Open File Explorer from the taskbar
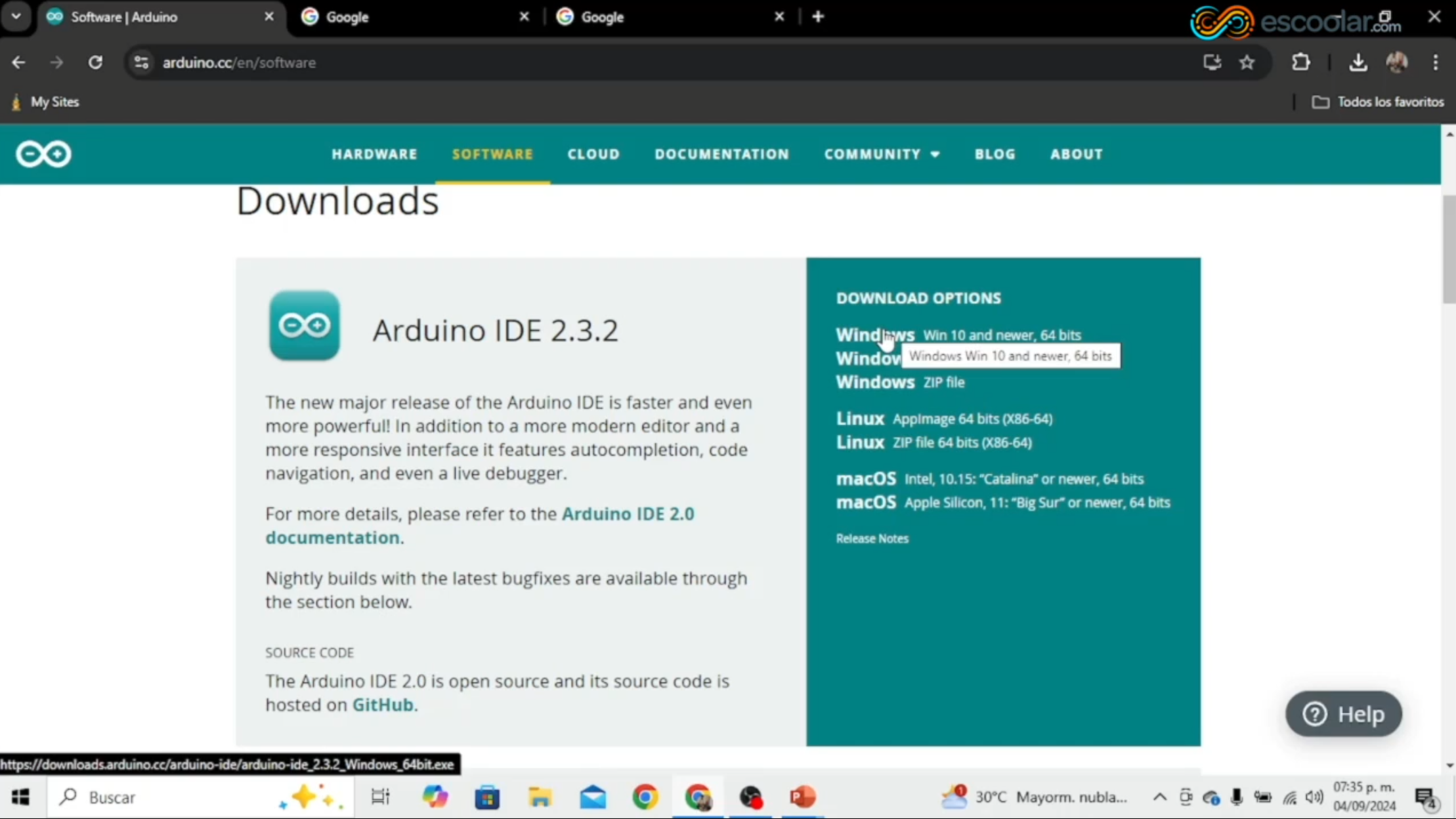The image size is (1456, 819). 540,797
